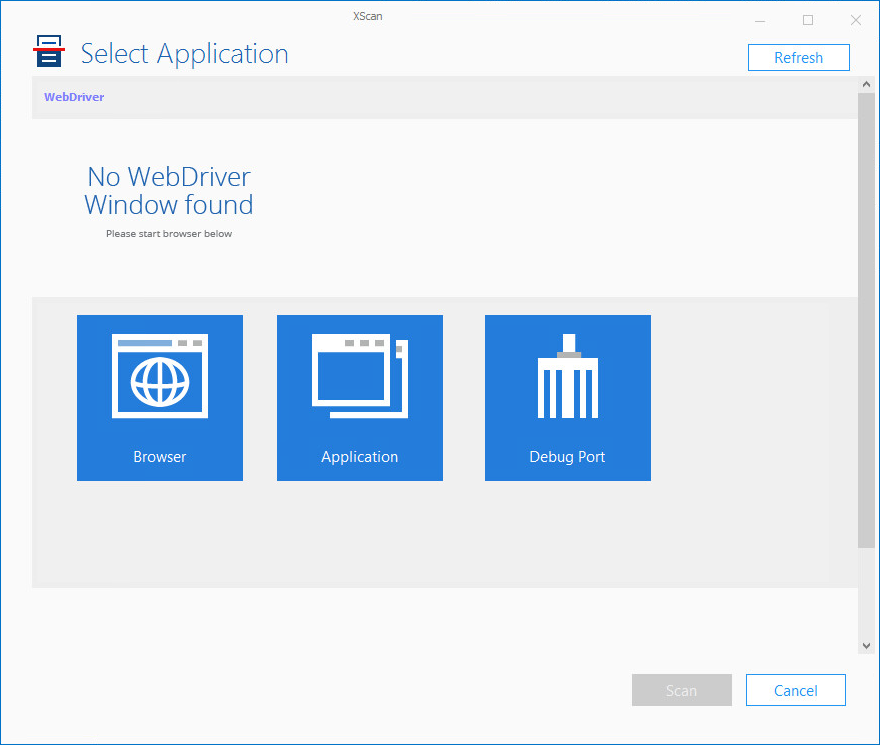
Task: Click the No WebDriver Window found message
Action: [168, 191]
